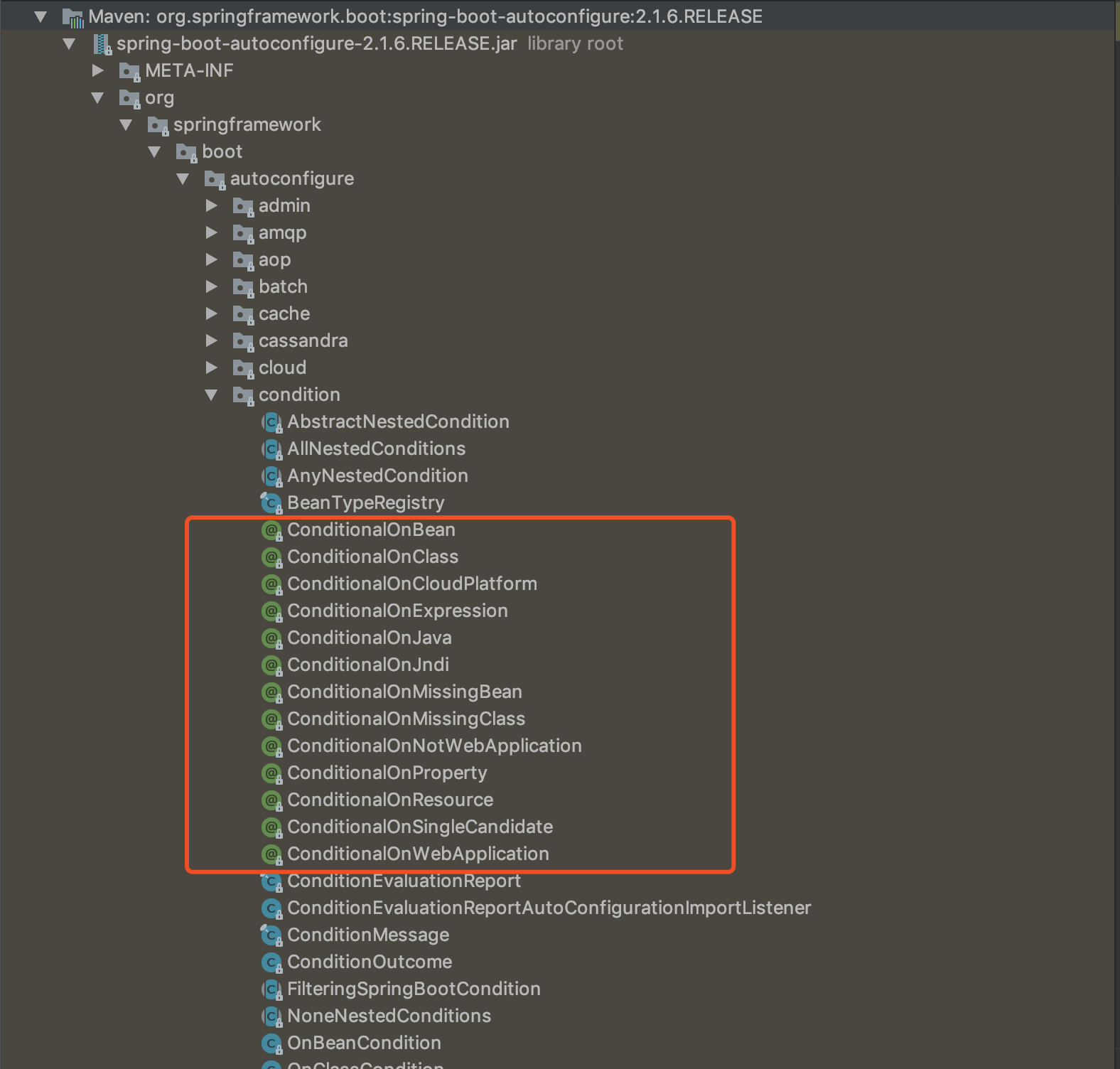
Task: Click the ConditionalOnJndi annotation icon
Action: [271, 666]
